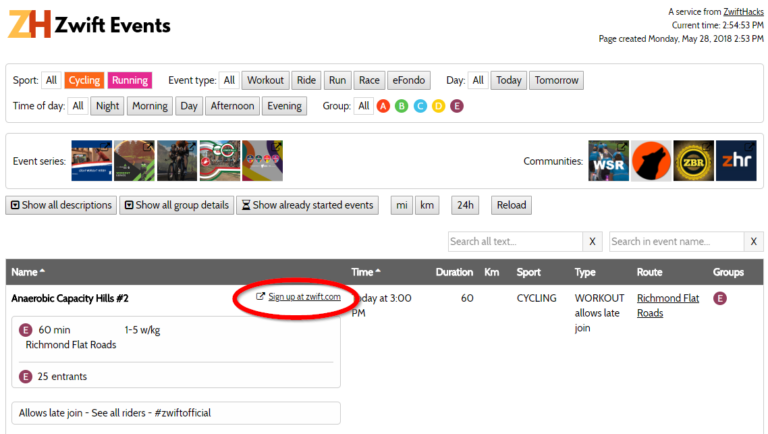This screenshot has height=434, width=768.
Task: Clear the Search all text field
Action: click(592, 241)
